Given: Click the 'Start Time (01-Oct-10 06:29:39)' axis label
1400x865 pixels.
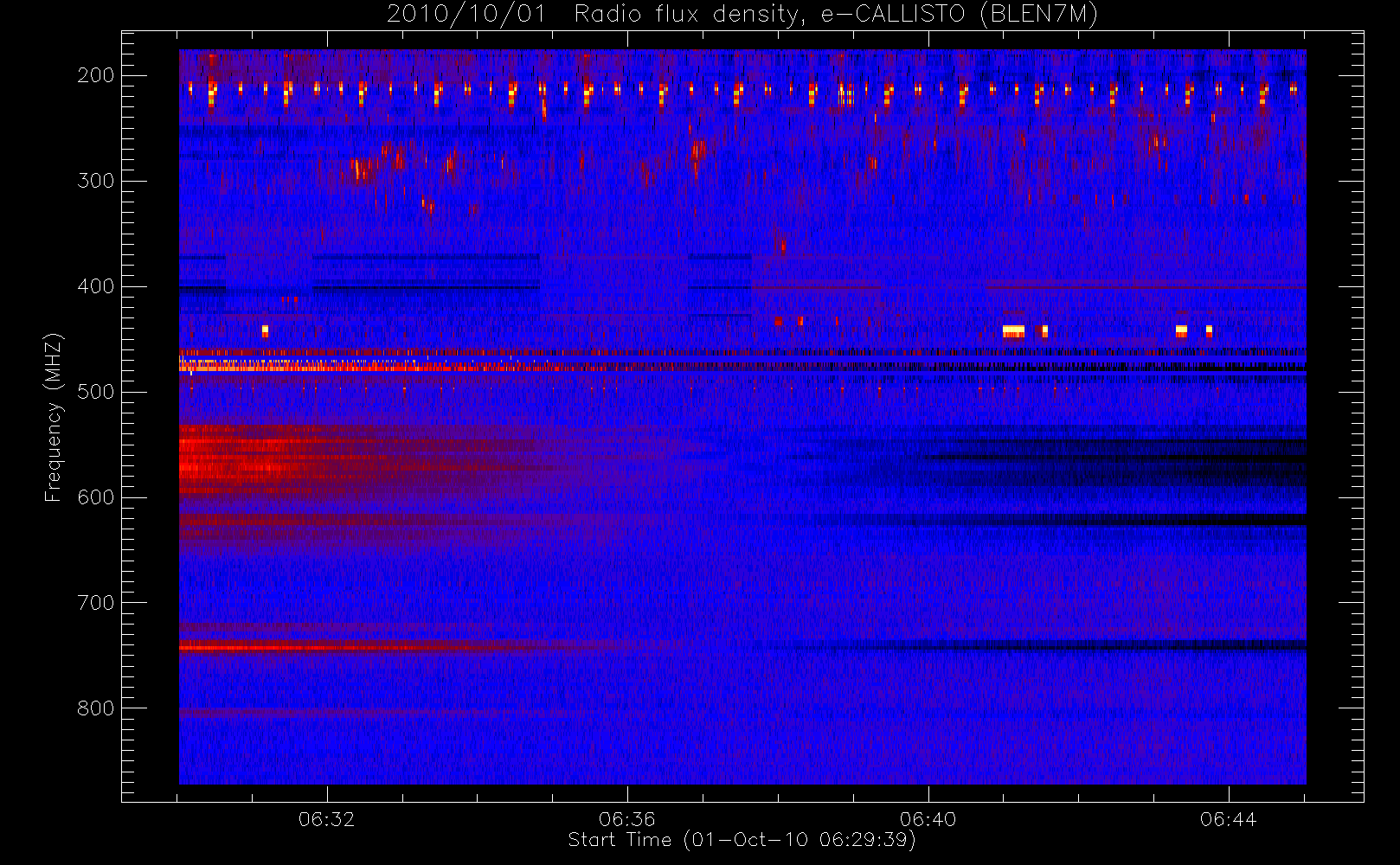Looking at the screenshot, I should [x=742, y=840].
